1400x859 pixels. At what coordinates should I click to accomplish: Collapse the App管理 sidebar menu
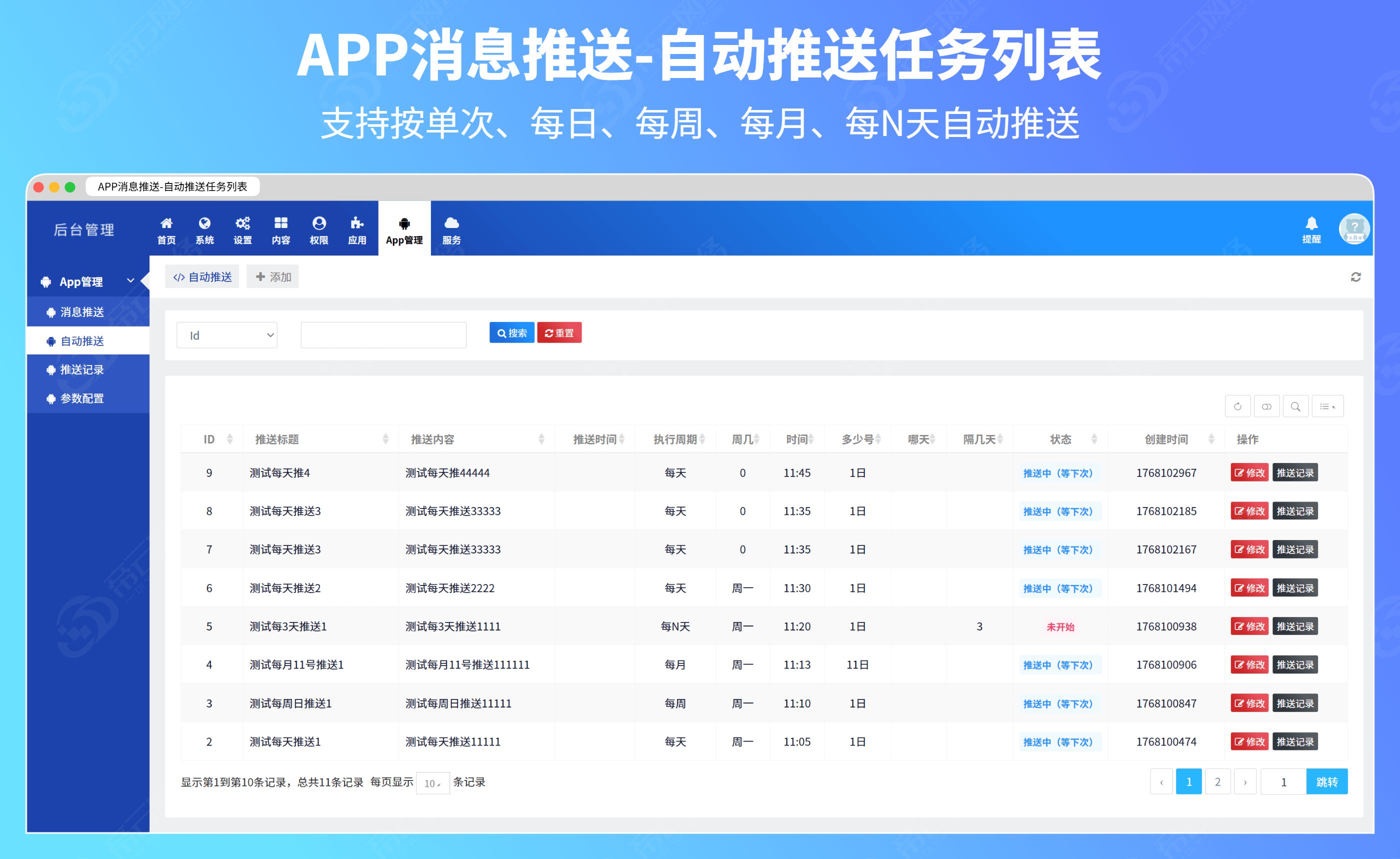click(x=130, y=280)
